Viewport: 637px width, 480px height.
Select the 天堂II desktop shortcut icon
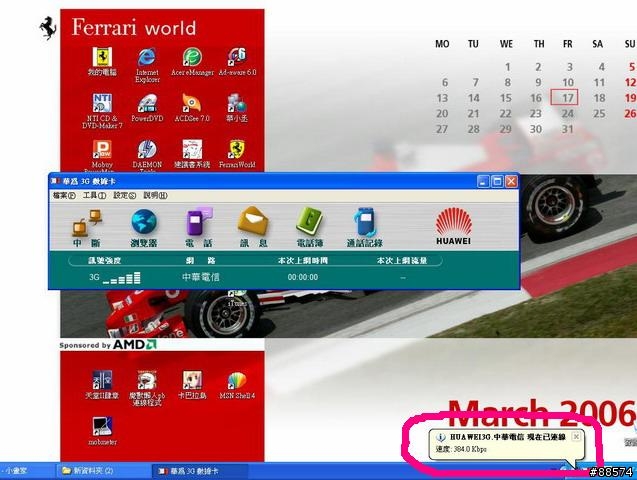[x=102, y=385]
